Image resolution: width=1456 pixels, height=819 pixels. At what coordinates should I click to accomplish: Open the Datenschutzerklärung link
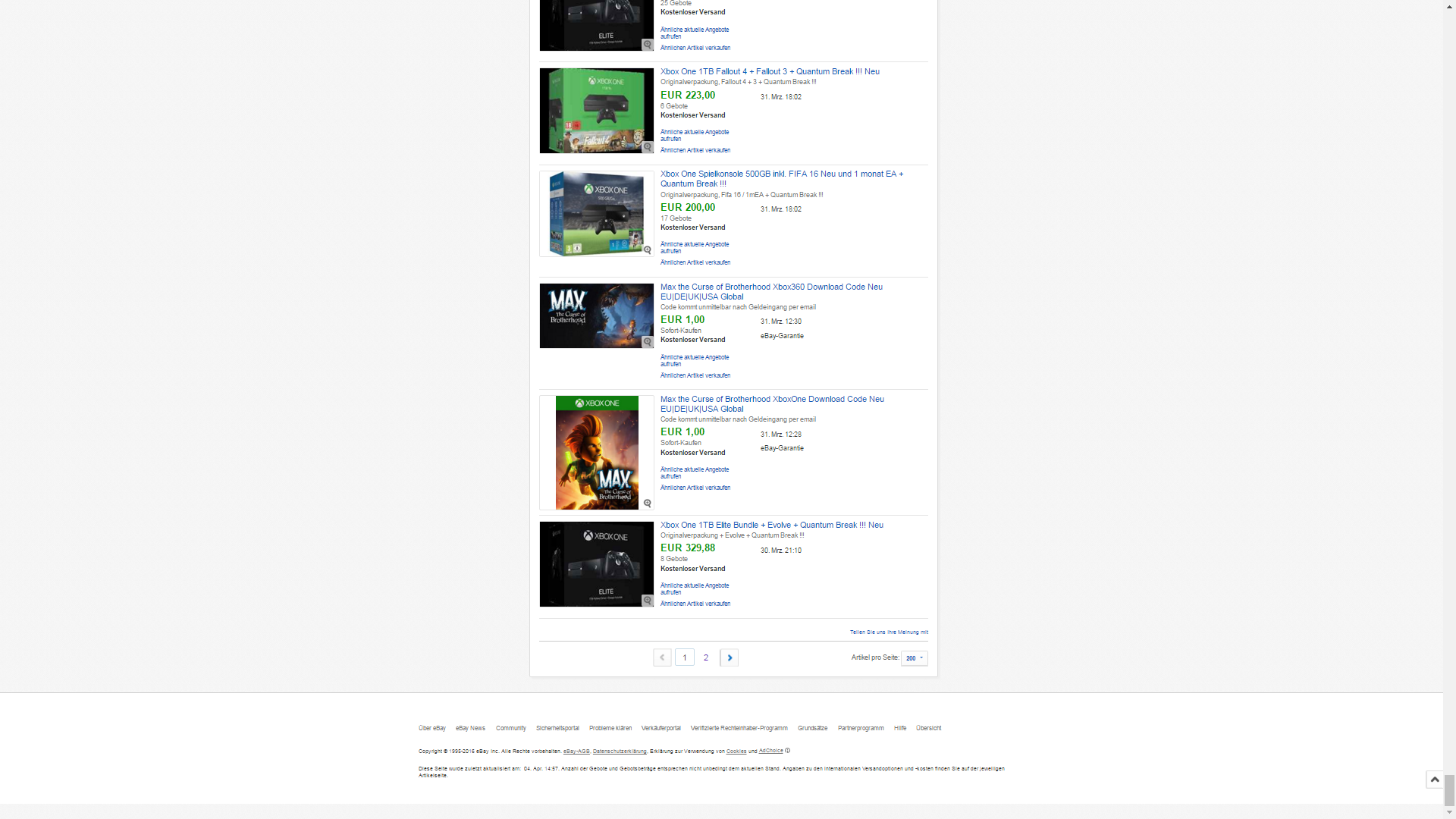(620, 752)
